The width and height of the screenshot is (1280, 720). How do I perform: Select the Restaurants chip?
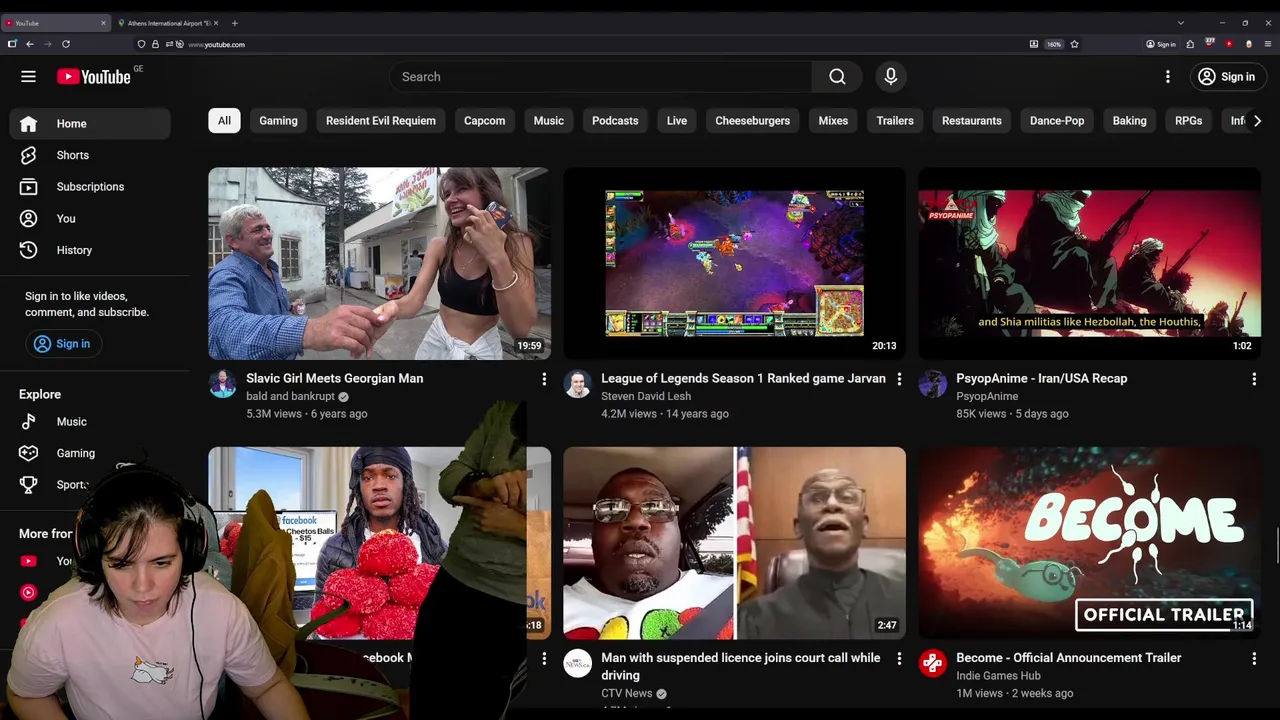pos(972,121)
